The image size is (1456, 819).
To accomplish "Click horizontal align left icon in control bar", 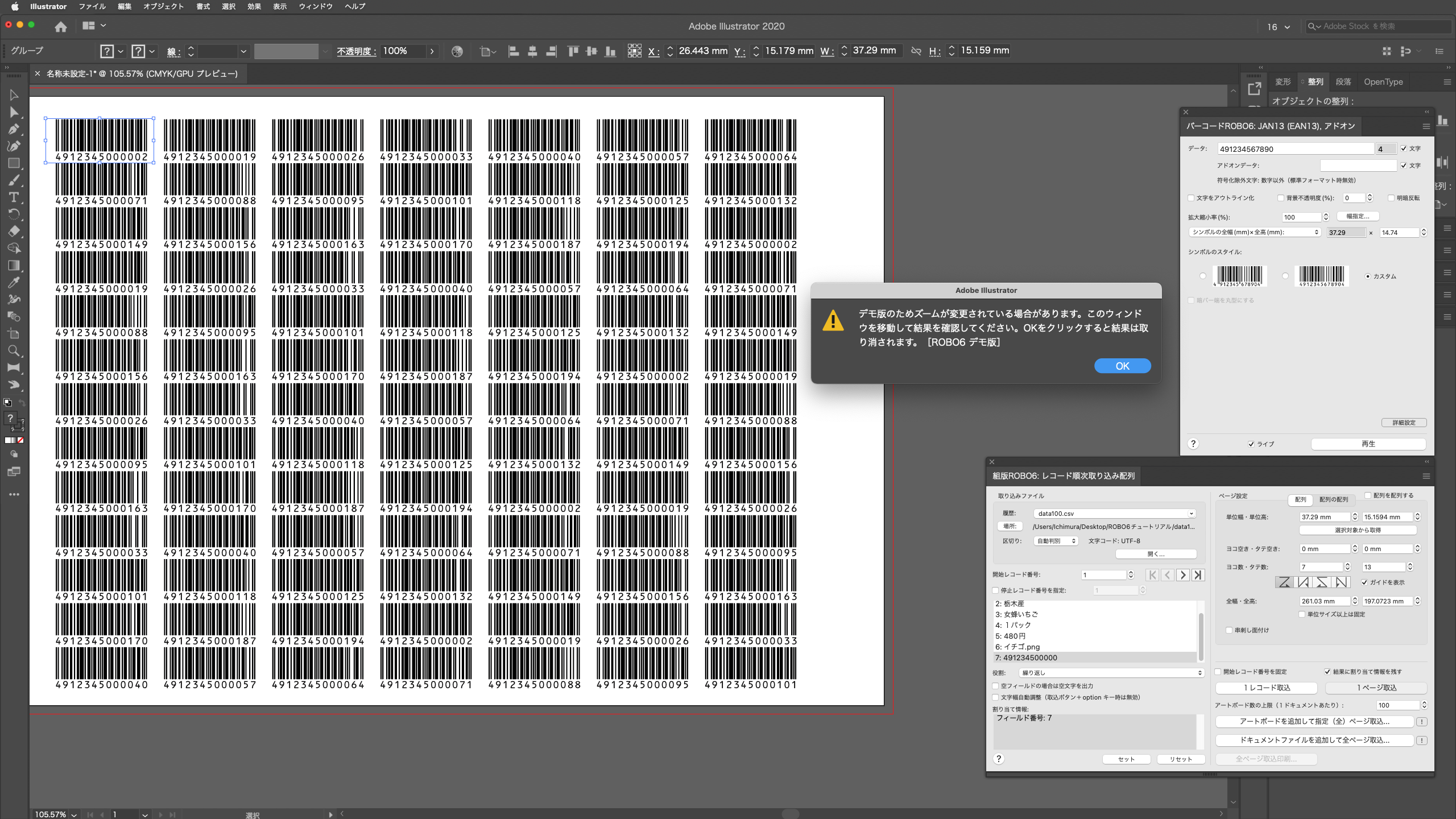I will (x=514, y=51).
